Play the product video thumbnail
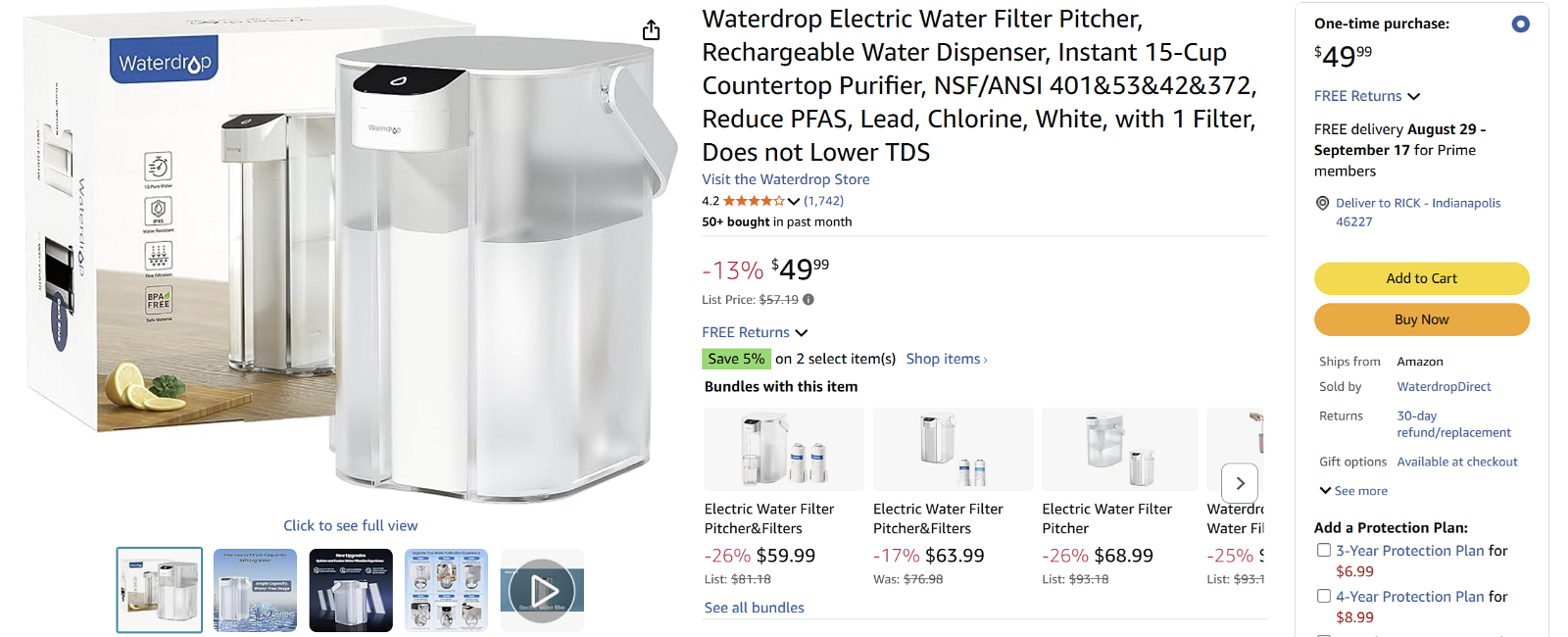The image size is (1568, 637). [542, 590]
